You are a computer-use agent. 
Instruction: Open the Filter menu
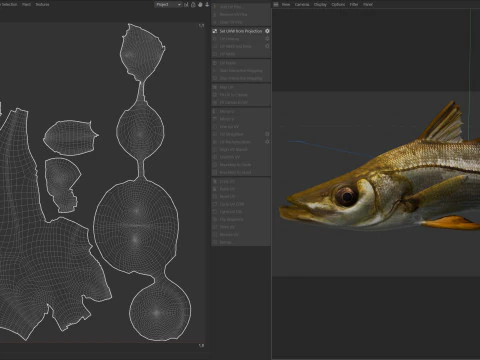click(354, 4)
